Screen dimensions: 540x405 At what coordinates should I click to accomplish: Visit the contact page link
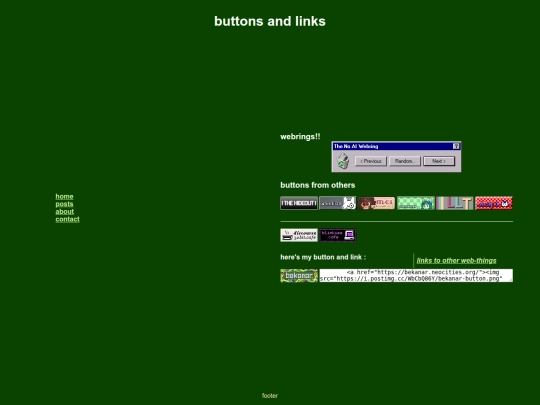[68, 219]
